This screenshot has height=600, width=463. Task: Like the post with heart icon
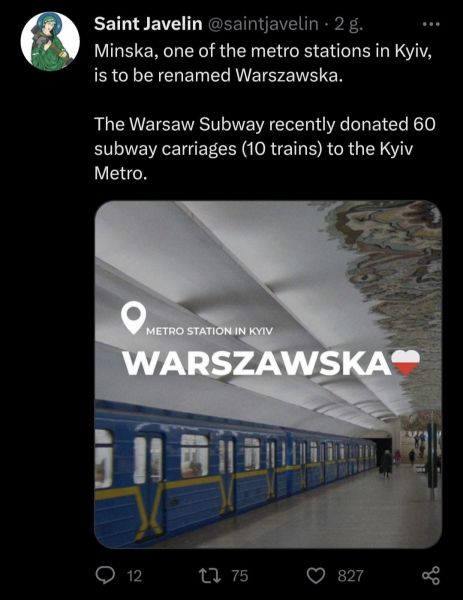[x=316, y=576]
